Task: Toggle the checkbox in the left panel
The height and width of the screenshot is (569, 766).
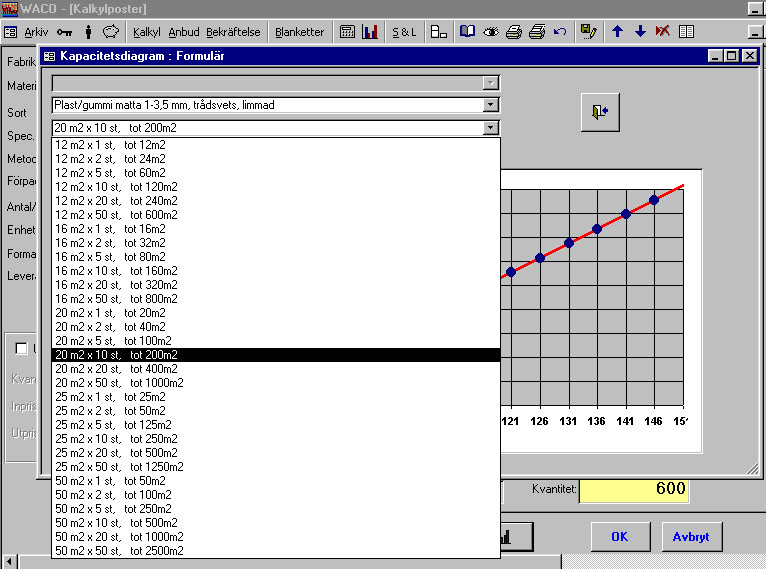Action: (21, 348)
